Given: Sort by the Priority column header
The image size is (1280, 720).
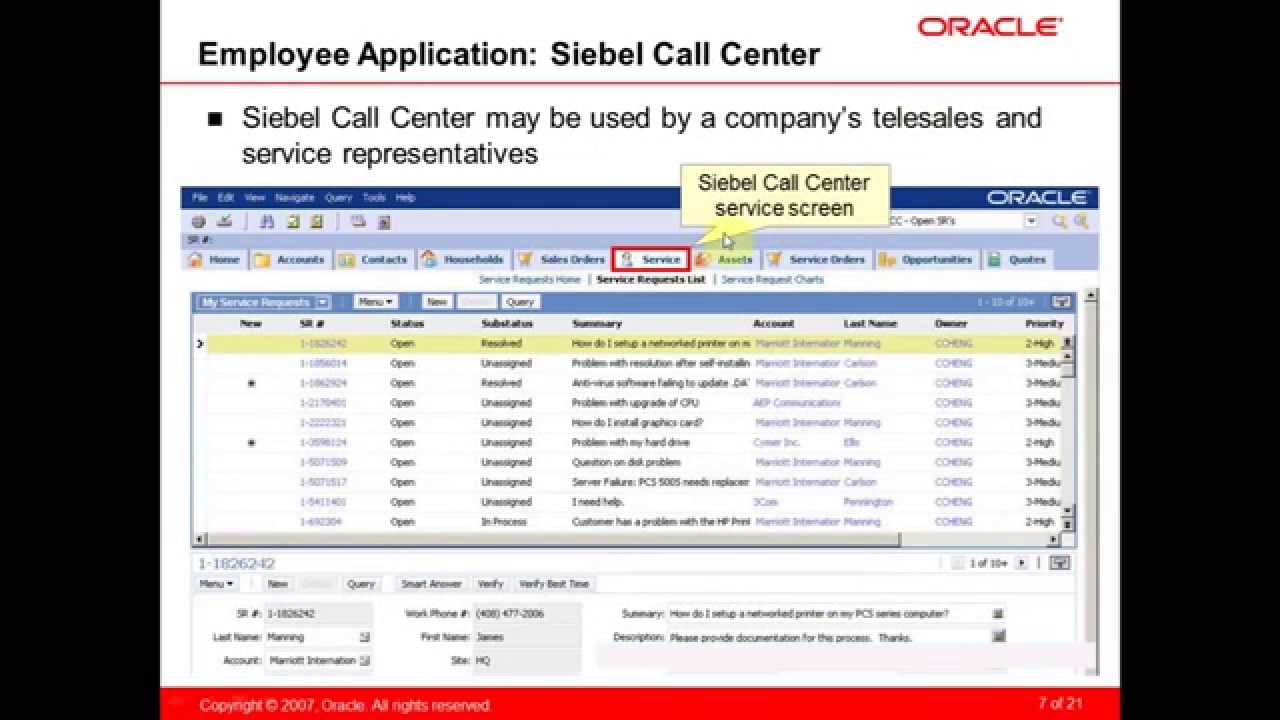Looking at the screenshot, I should pyautogui.click(x=1044, y=324).
